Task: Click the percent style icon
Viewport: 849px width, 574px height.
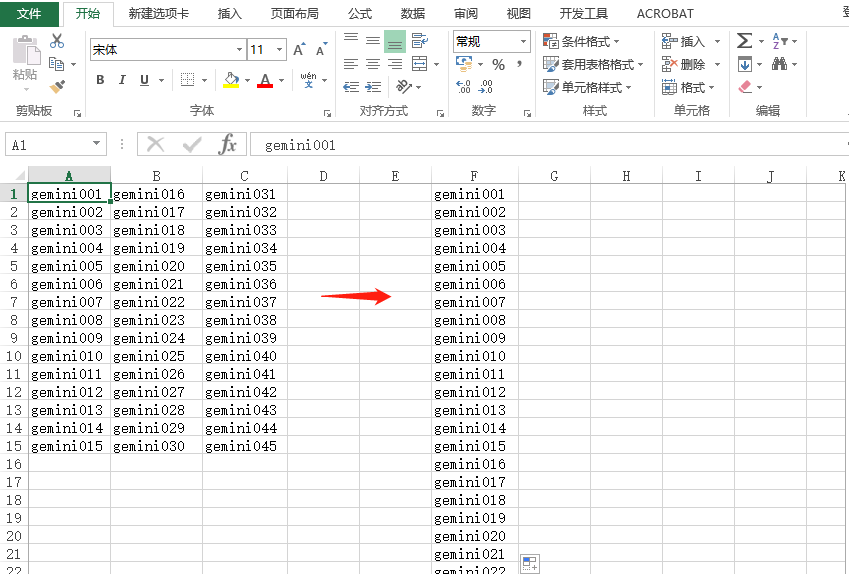Action: [x=497, y=64]
